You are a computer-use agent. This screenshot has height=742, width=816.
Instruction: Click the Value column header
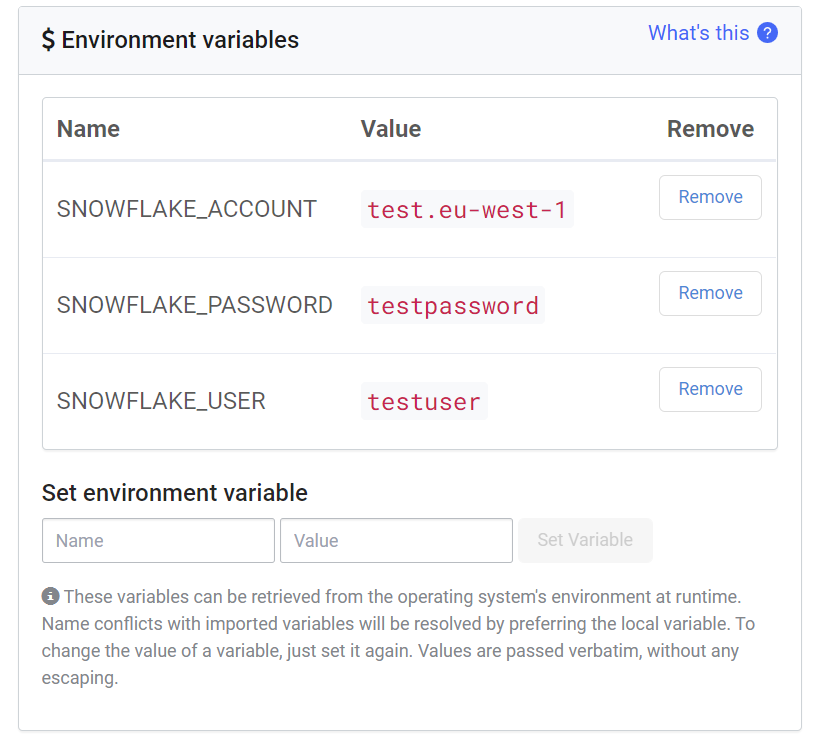click(x=391, y=129)
